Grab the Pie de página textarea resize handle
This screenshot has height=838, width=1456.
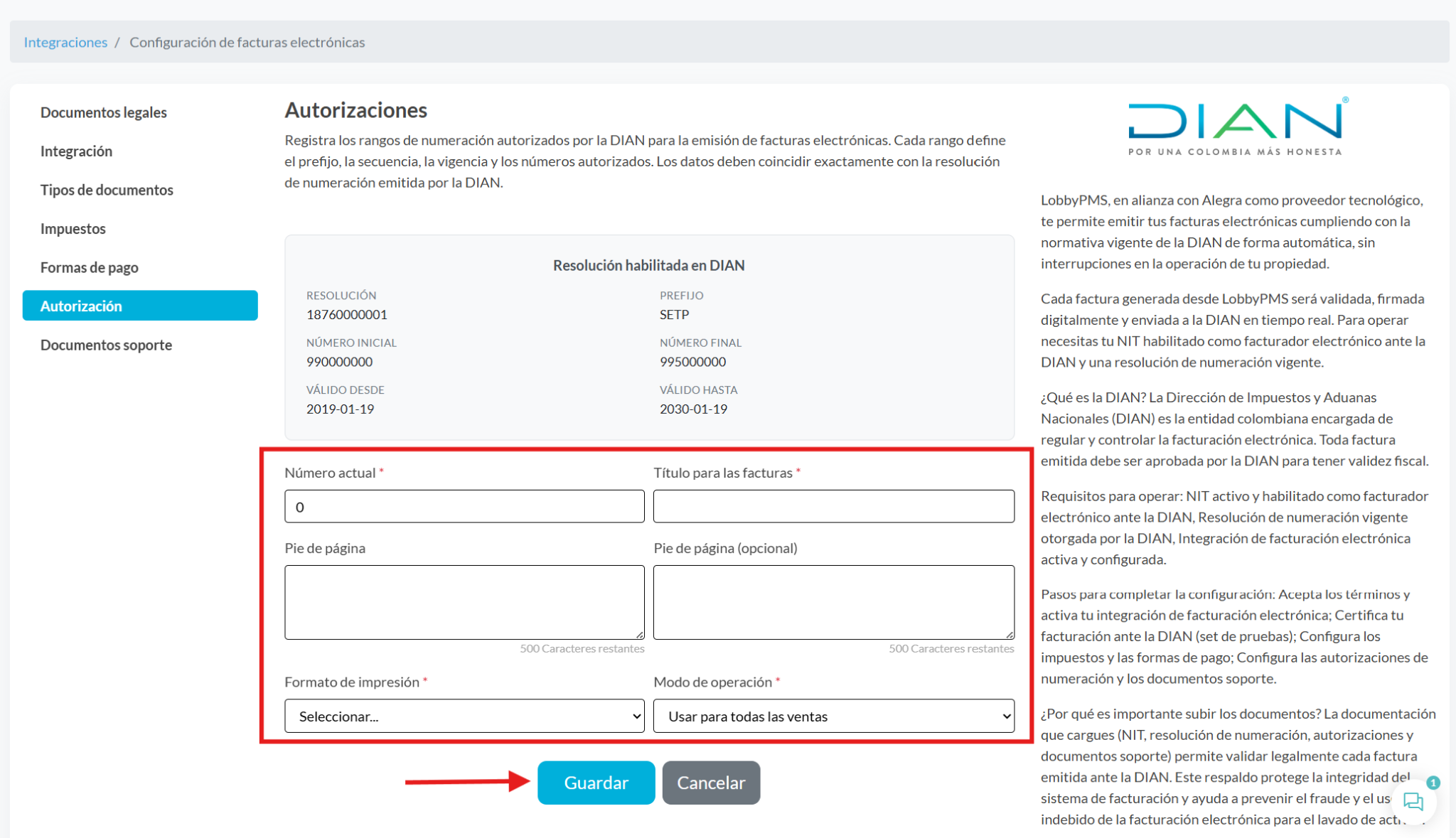pyautogui.click(x=640, y=635)
